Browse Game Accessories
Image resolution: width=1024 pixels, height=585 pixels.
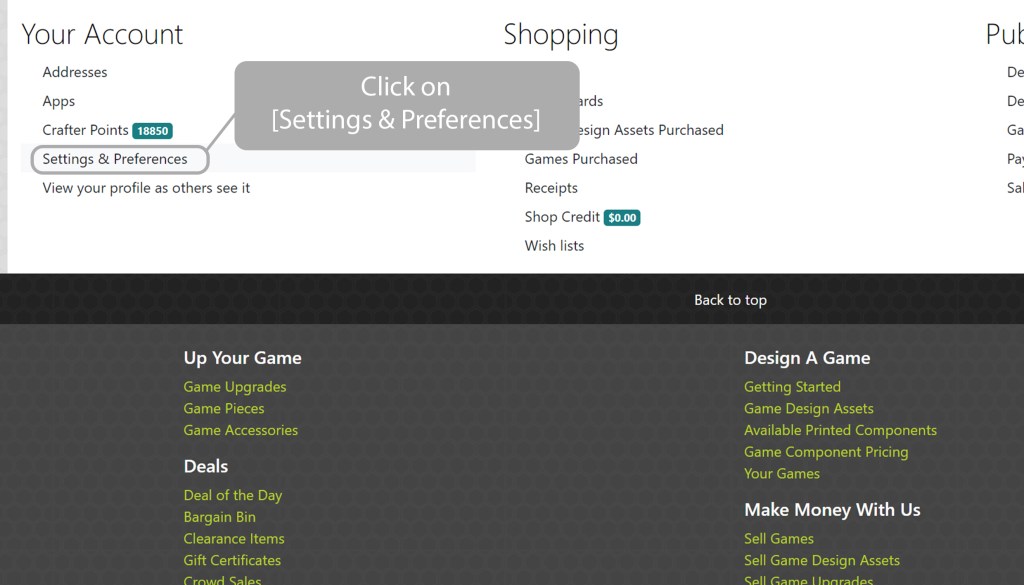click(x=241, y=431)
